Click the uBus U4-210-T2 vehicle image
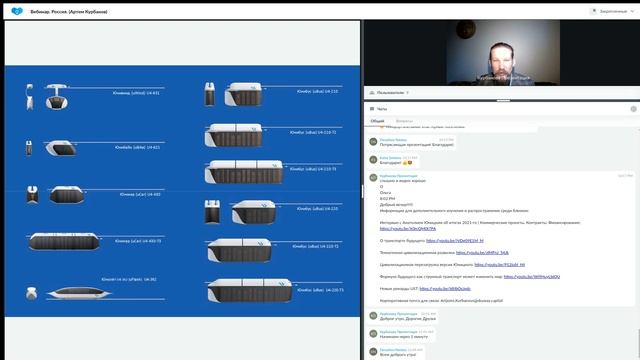 coord(233,135)
